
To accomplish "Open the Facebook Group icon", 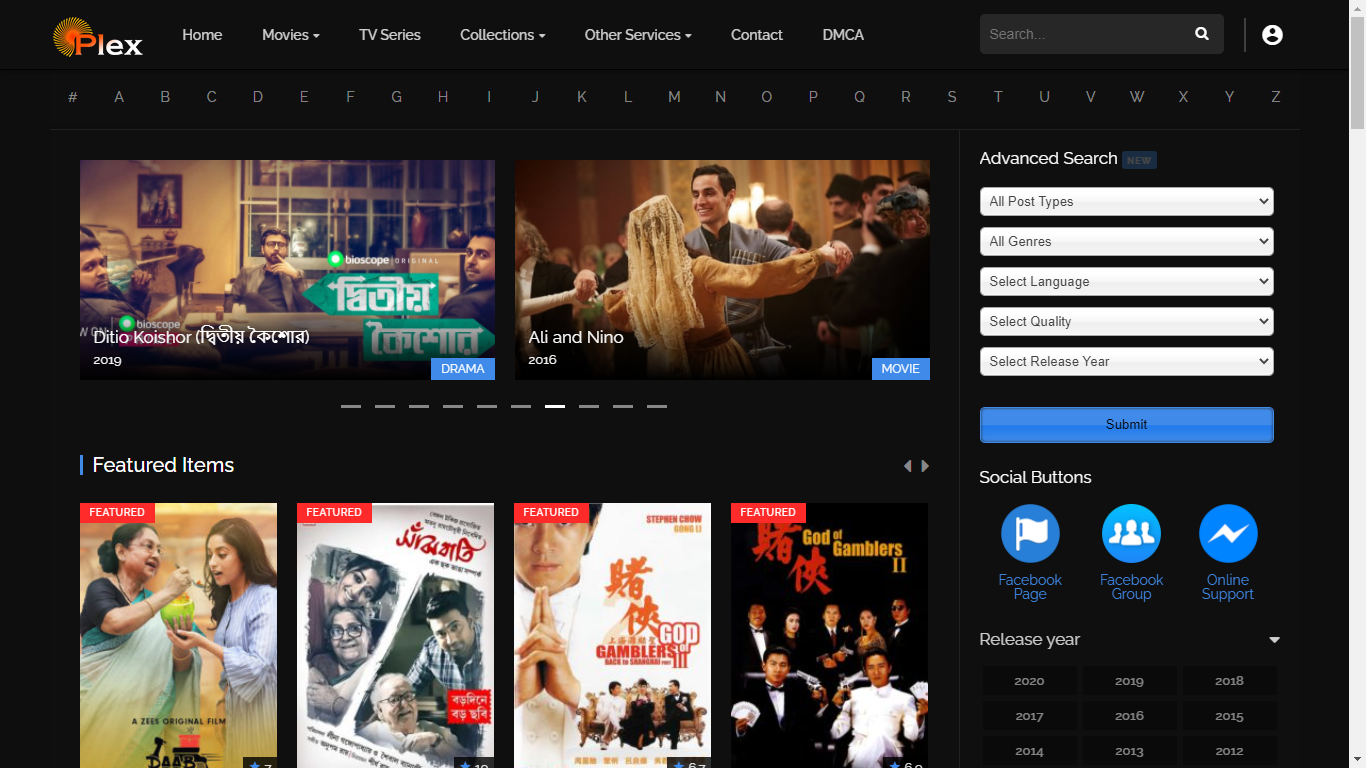I will [x=1131, y=533].
